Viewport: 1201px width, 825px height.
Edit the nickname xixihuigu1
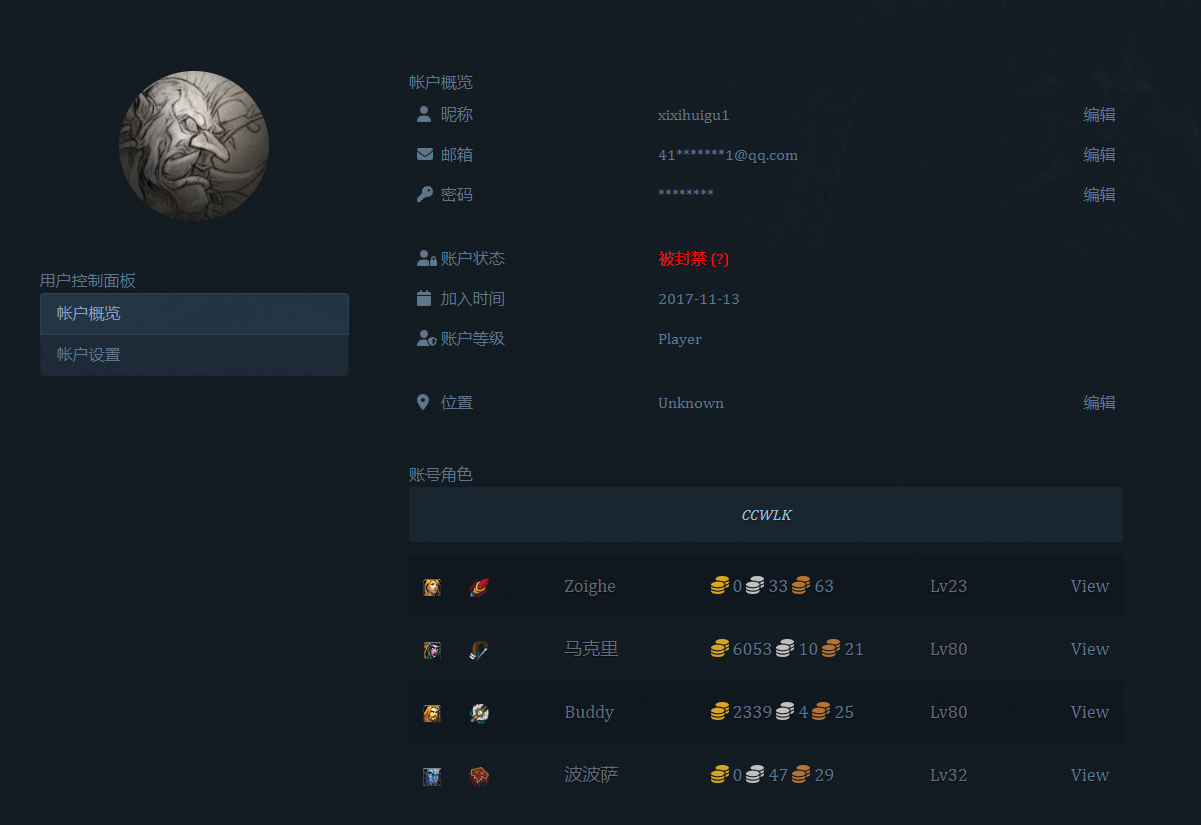pyautogui.click(x=1099, y=115)
